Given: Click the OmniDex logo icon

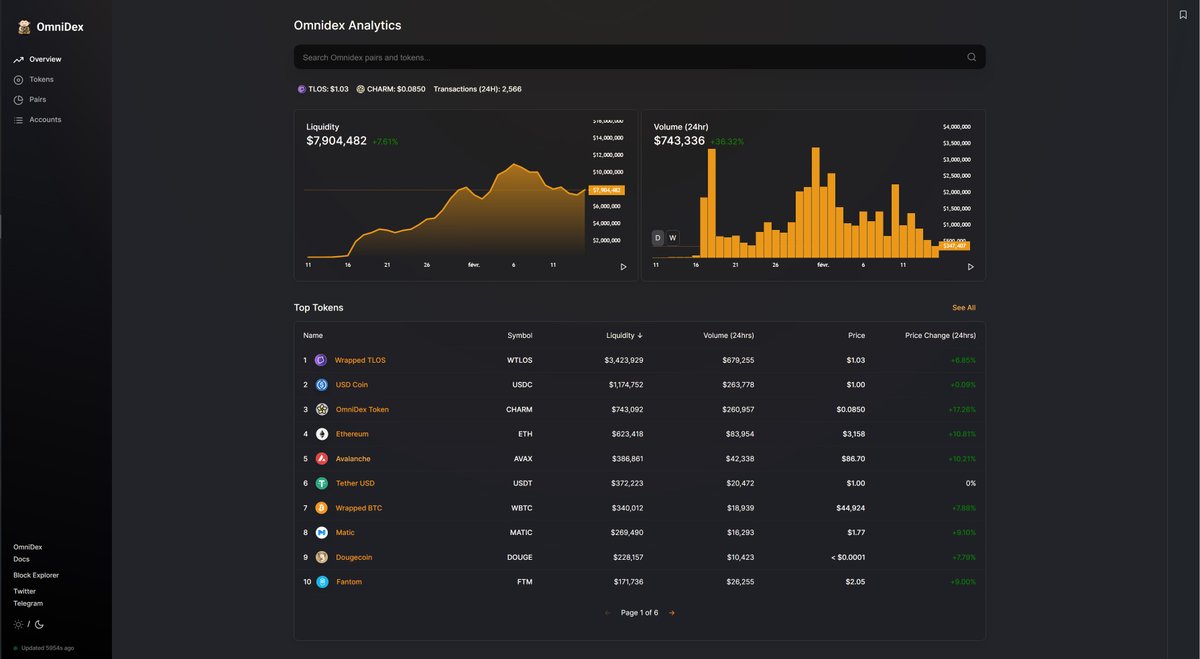Looking at the screenshot, I should (x=24, y=27).
